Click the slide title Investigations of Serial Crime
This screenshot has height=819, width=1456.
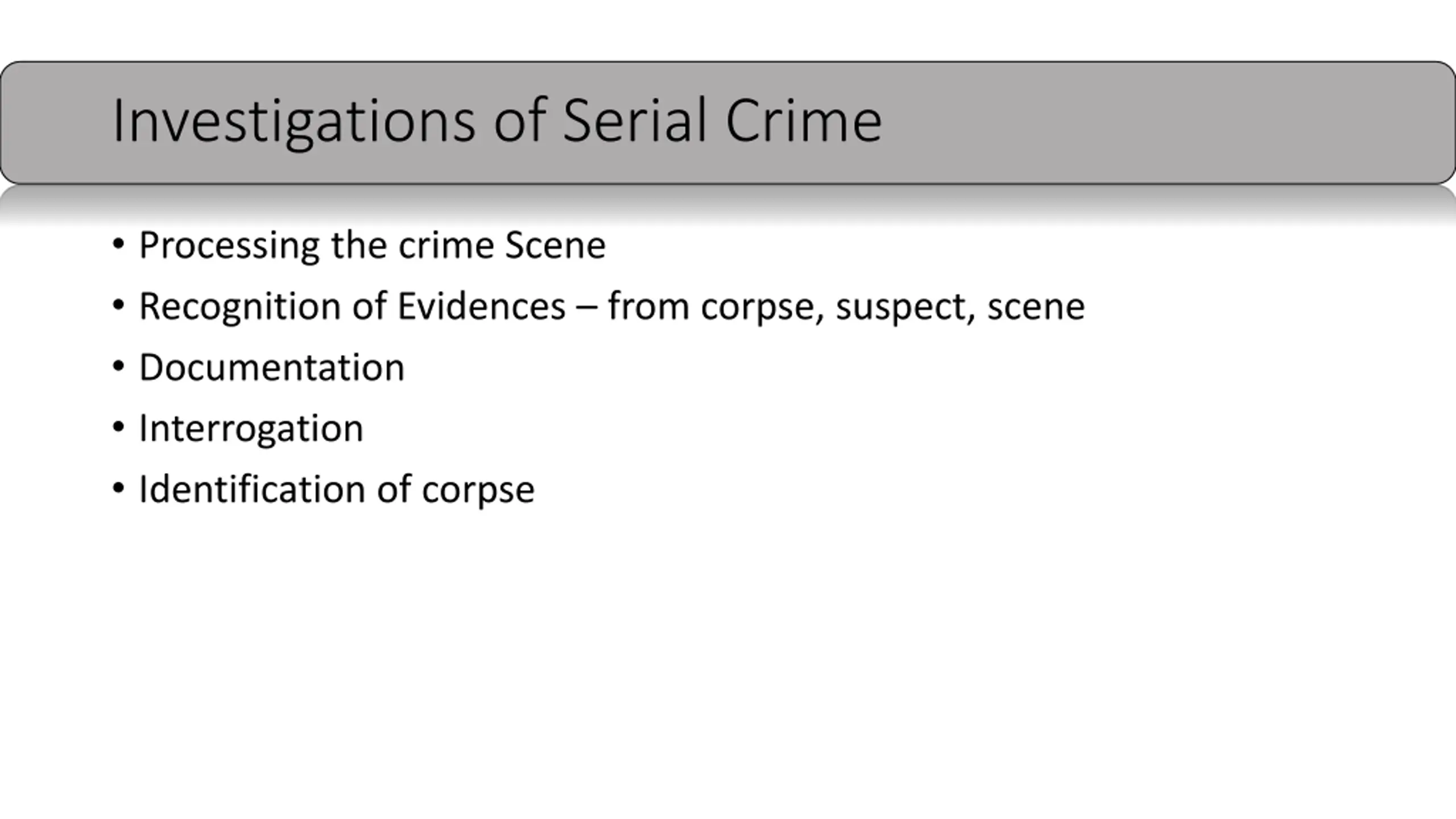(x=497, y=121)
